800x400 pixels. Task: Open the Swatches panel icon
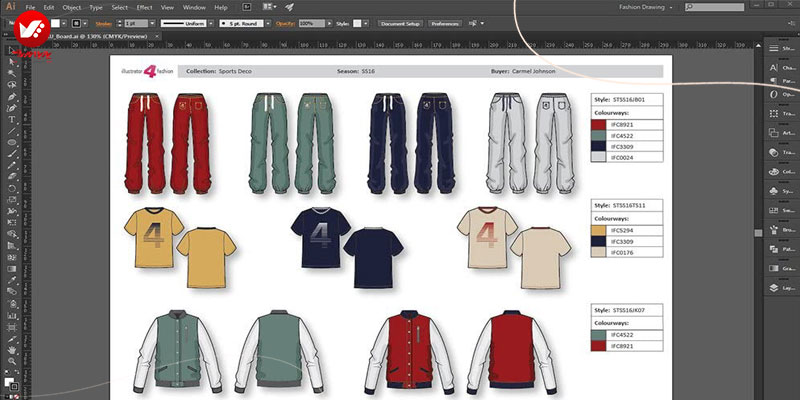774,210
